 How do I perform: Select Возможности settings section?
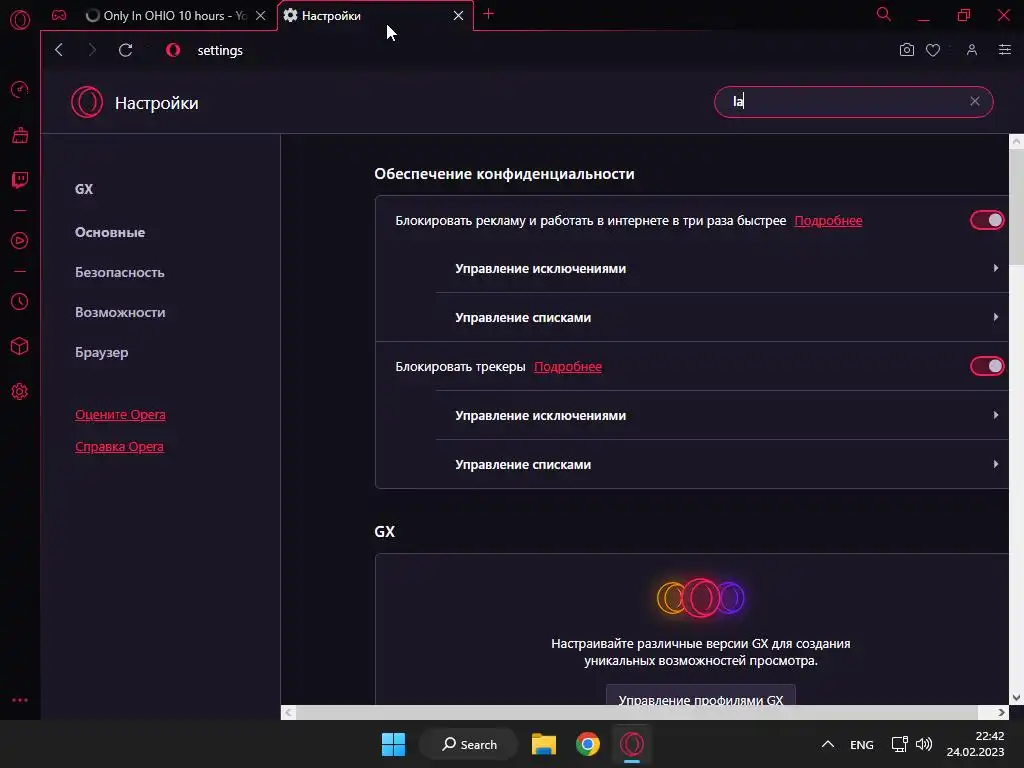[120, 312]
